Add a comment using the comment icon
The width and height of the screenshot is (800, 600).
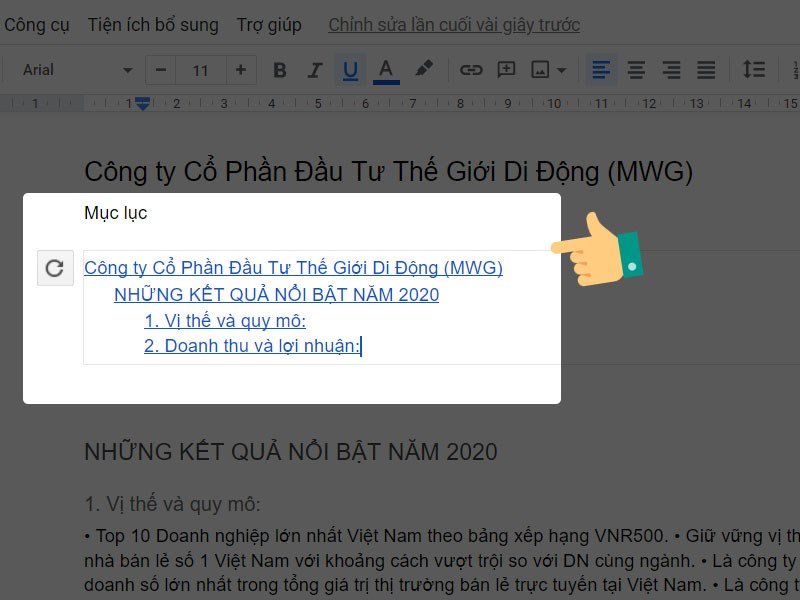coord(506,70)
